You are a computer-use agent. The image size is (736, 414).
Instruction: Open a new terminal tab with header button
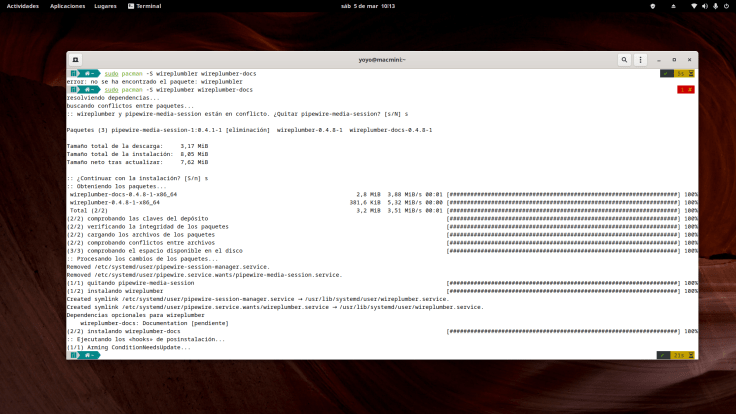[x=76, y=60]
